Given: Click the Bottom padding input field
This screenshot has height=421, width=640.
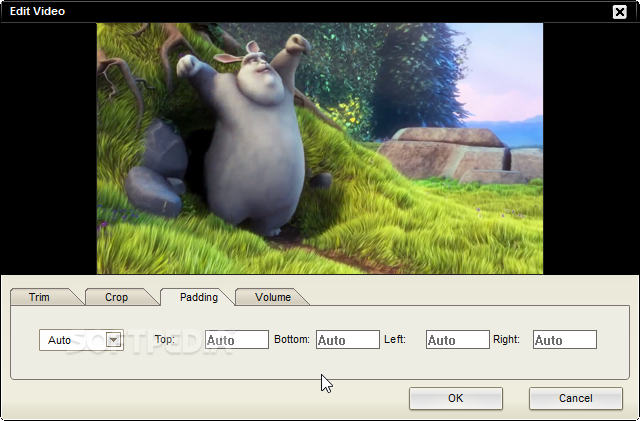Looking at the screenshot, I should tap(348, 340).
